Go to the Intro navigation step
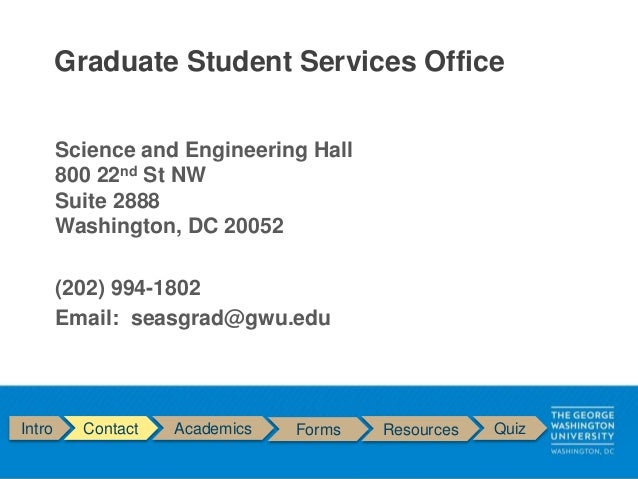The image size is (638, 479). (x=37, y=428)
